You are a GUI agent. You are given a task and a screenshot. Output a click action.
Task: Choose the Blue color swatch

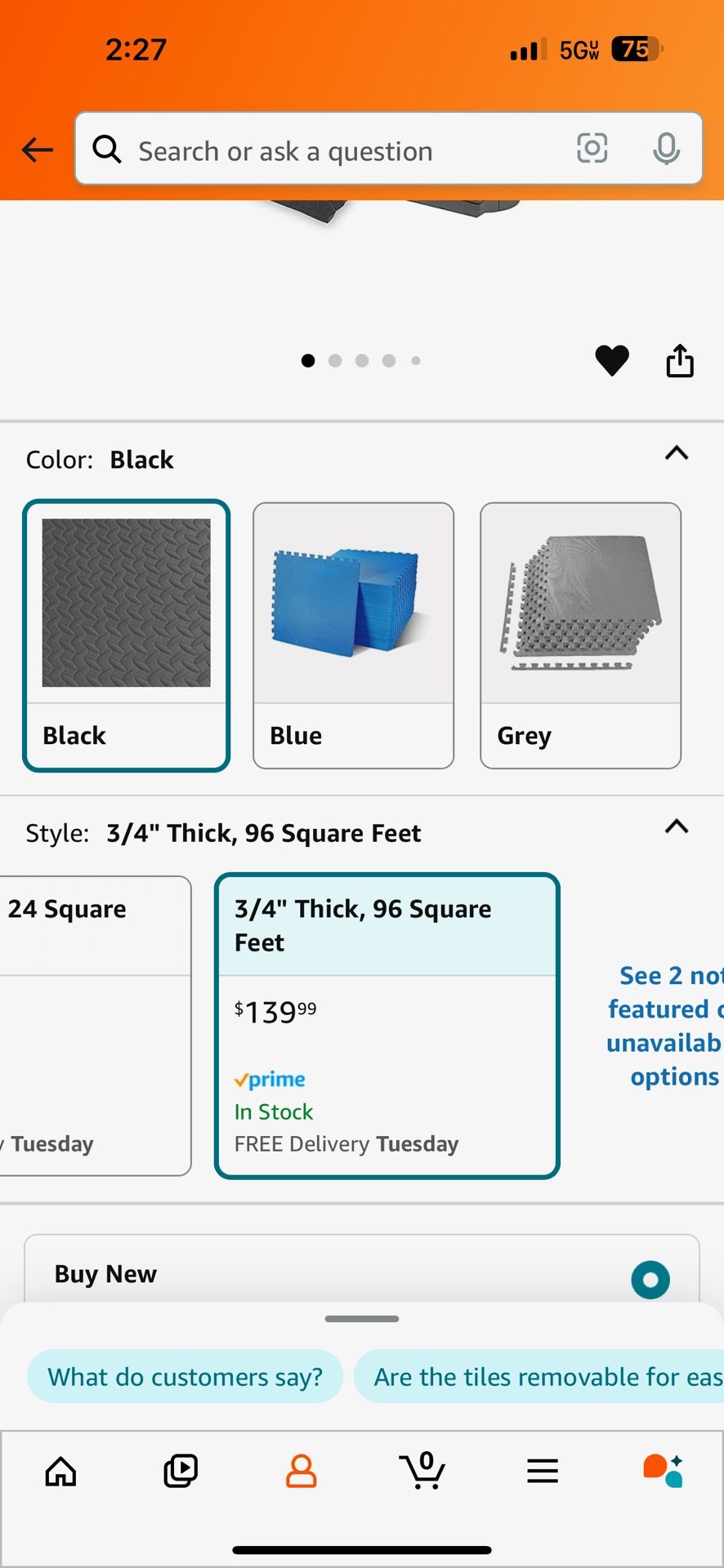click(x=353, y=635)
